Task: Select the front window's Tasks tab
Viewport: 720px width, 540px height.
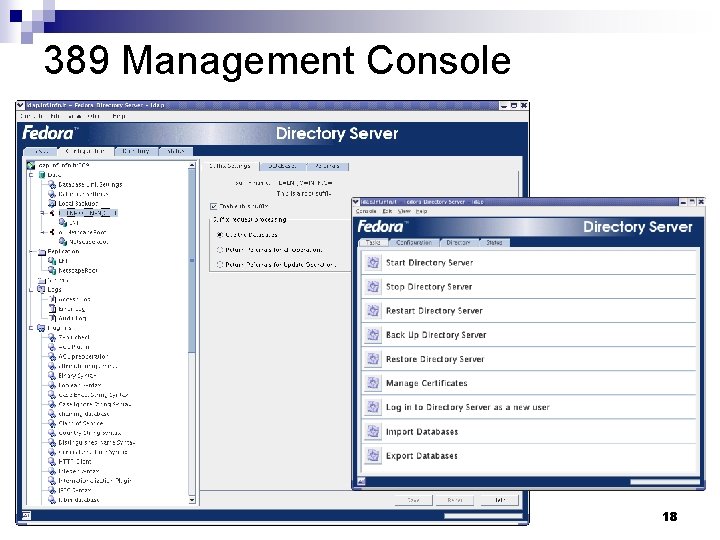Action: (x=373, y=243)
